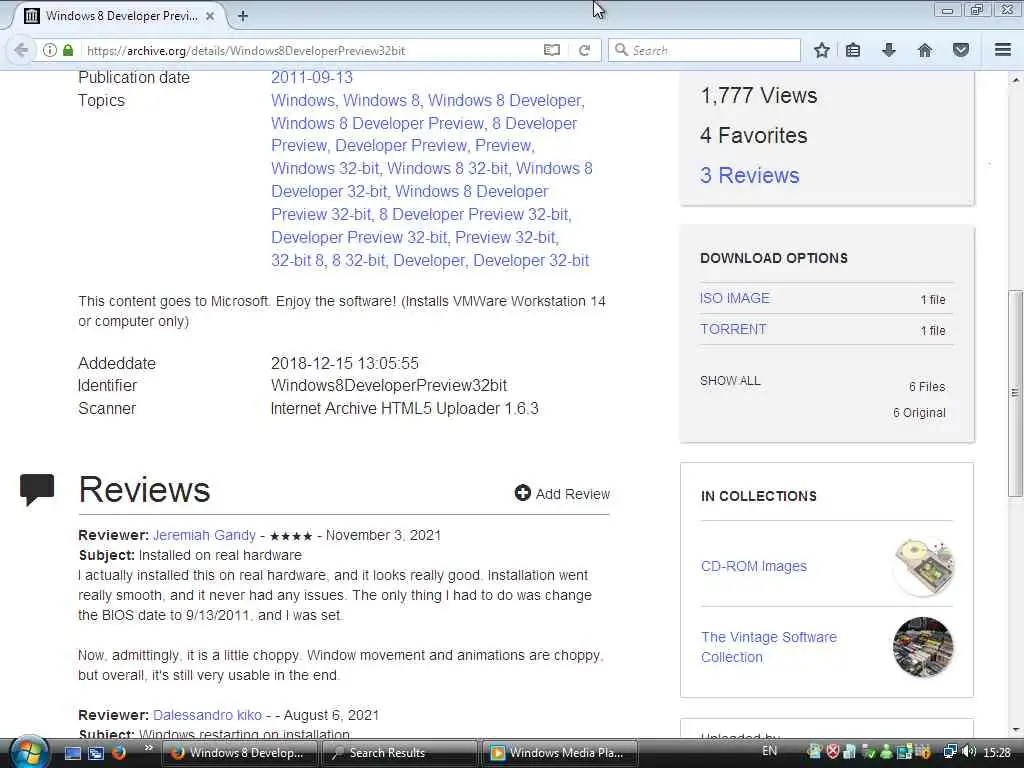Image resolution: width=1024 pixels, height=768 pixels.
Task: Click the page vertical scrollbar thumb
Action: point(1015,392)
